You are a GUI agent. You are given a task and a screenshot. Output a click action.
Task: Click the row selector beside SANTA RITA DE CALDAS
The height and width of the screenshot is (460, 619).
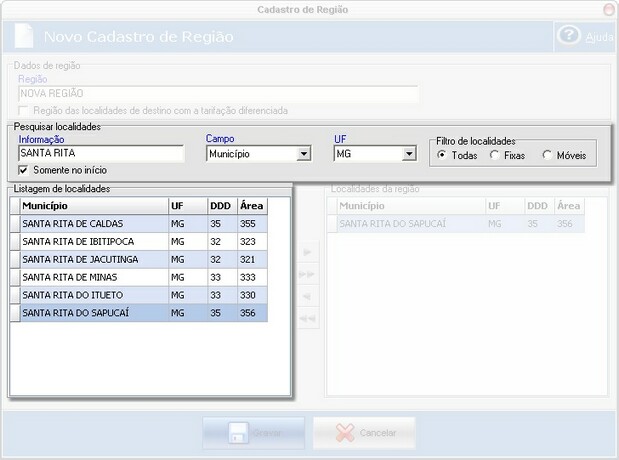click(x=15, y=223)
